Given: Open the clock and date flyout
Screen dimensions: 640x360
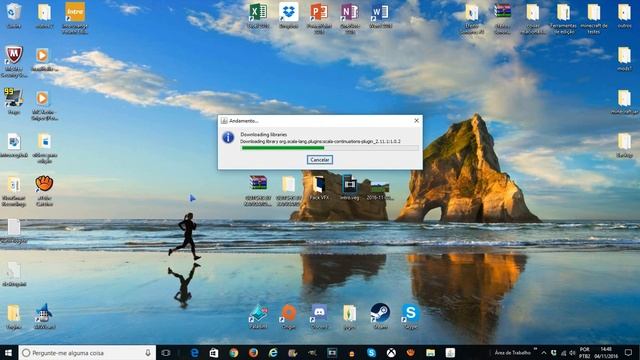Looking at the screenshot, I should 606,353.
